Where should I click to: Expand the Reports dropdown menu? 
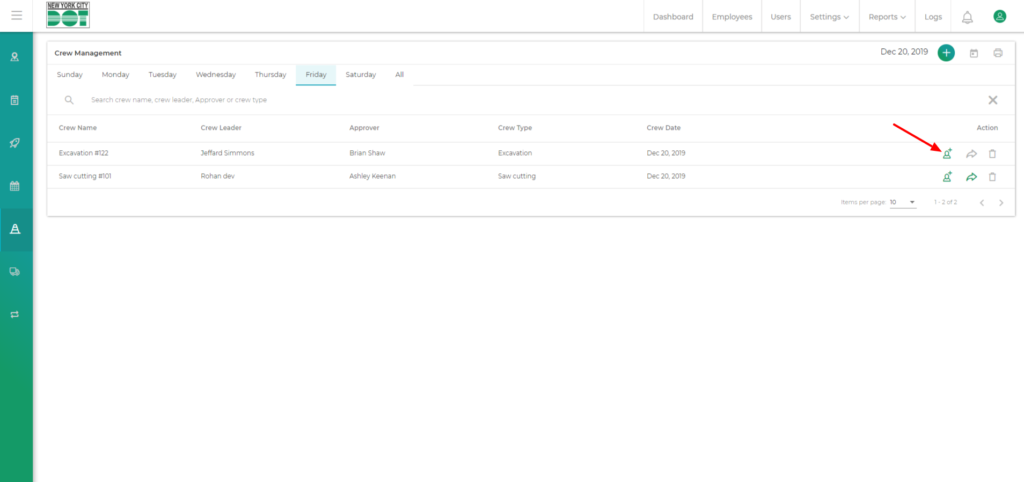887,17
